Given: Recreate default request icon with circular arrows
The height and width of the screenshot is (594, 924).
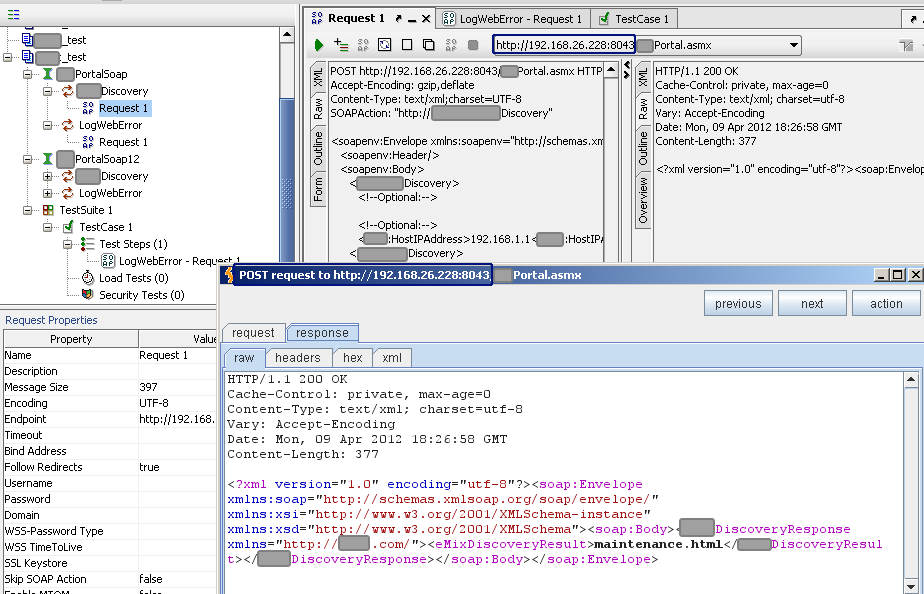Looking at the screenshot, I should click(x=385, y=45).
